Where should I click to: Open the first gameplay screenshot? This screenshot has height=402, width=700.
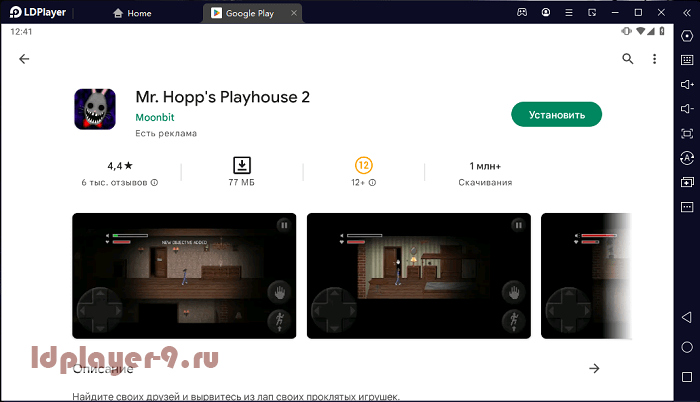tap(184, 276)
